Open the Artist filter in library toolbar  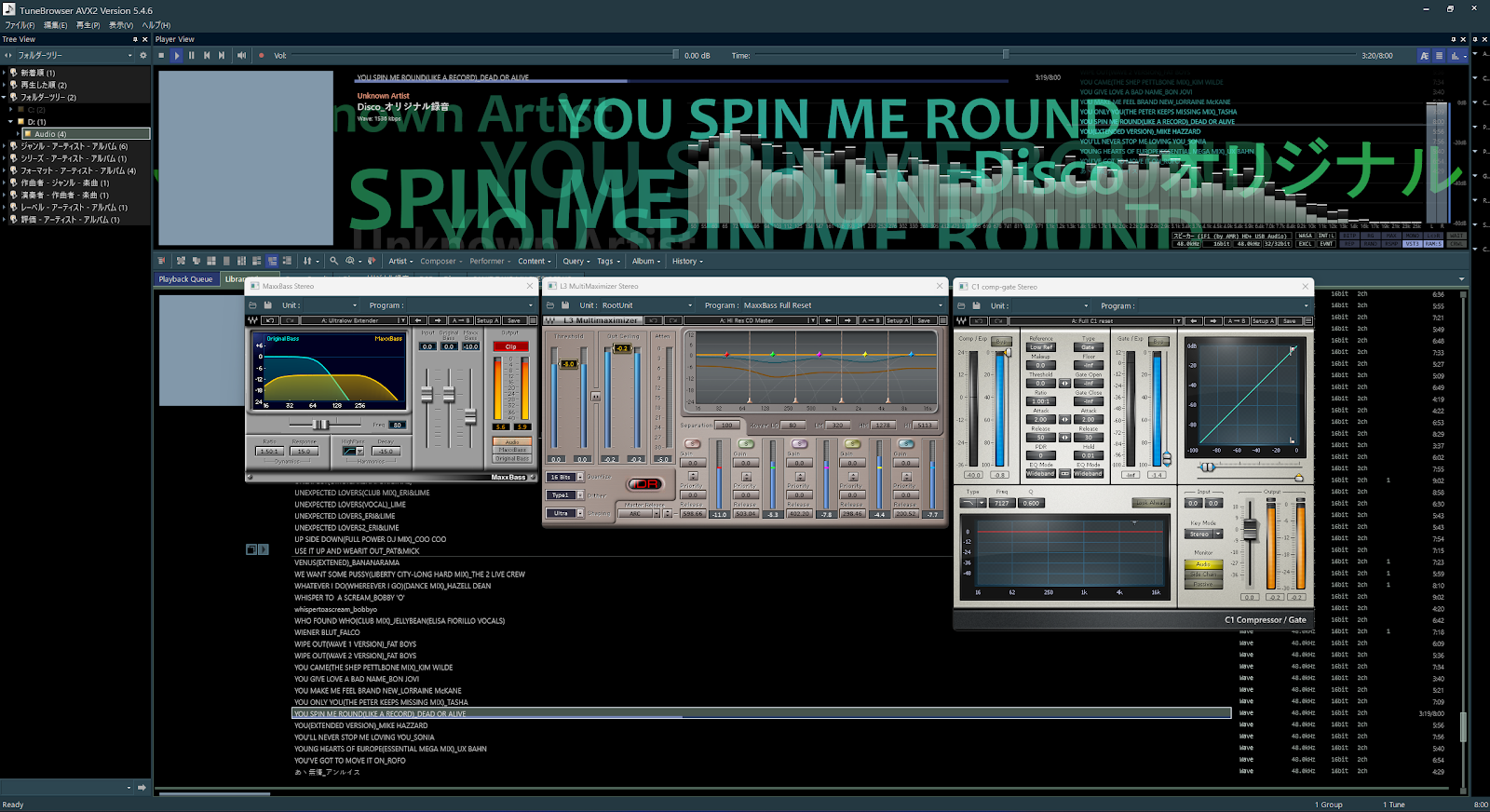[x=400, y=262]
